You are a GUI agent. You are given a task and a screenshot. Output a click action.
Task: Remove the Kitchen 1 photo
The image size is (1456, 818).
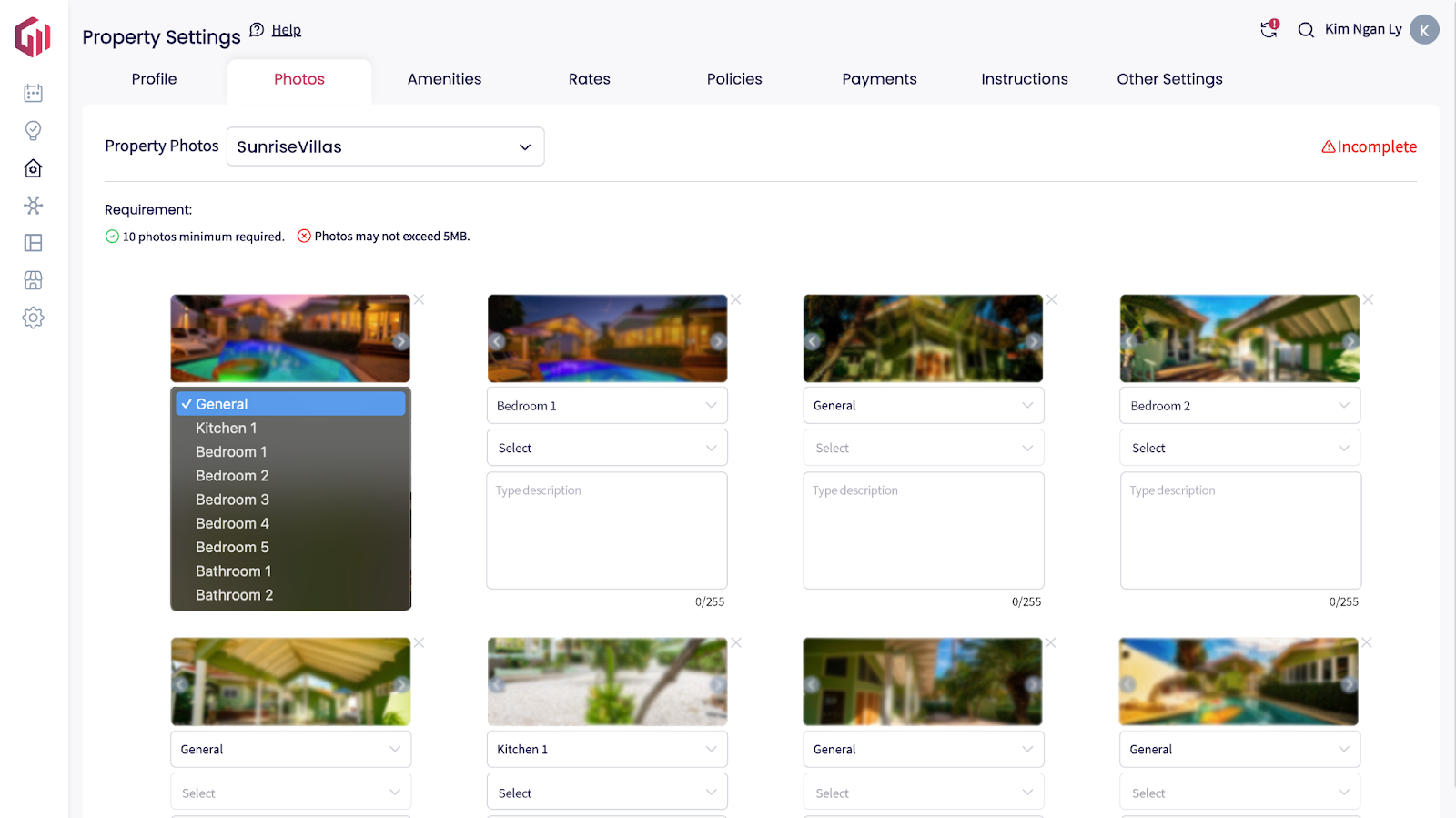736,642
